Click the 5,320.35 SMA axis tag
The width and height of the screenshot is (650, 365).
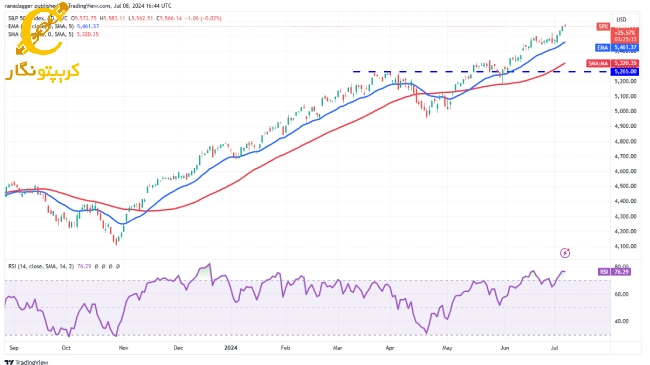pyautogui.click(x=625, y=63)
